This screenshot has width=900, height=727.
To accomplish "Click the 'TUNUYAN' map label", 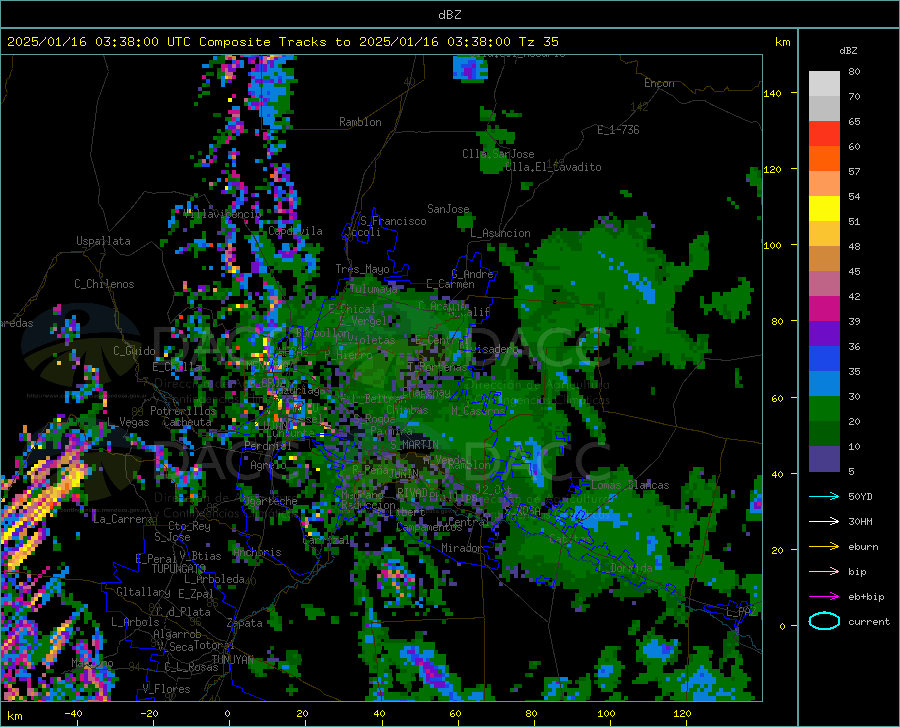I will coord(232,660).
